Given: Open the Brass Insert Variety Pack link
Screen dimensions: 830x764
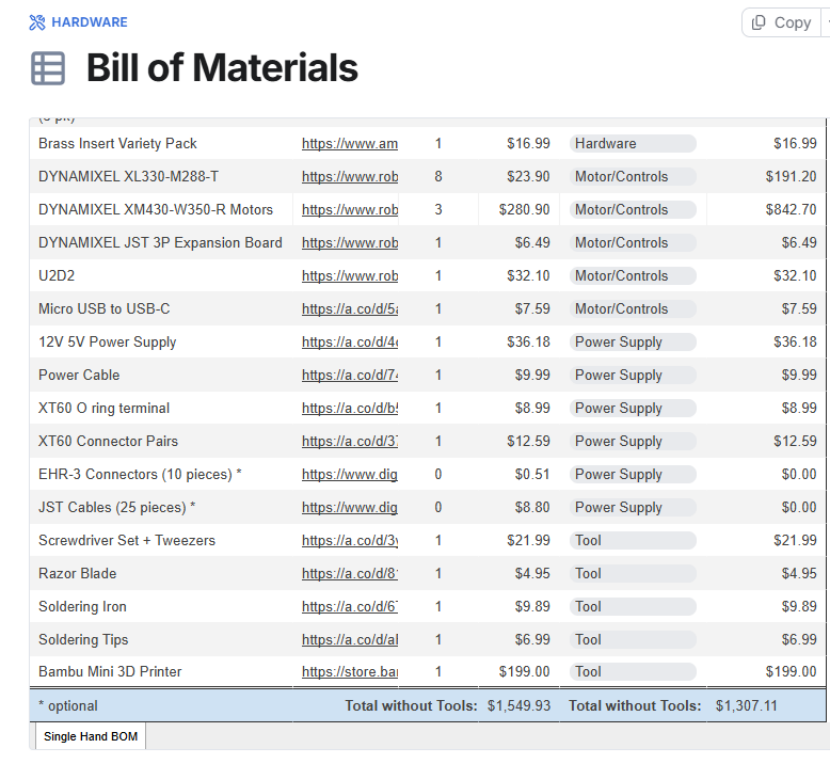Looking at the screenshot, I should 349,143.
